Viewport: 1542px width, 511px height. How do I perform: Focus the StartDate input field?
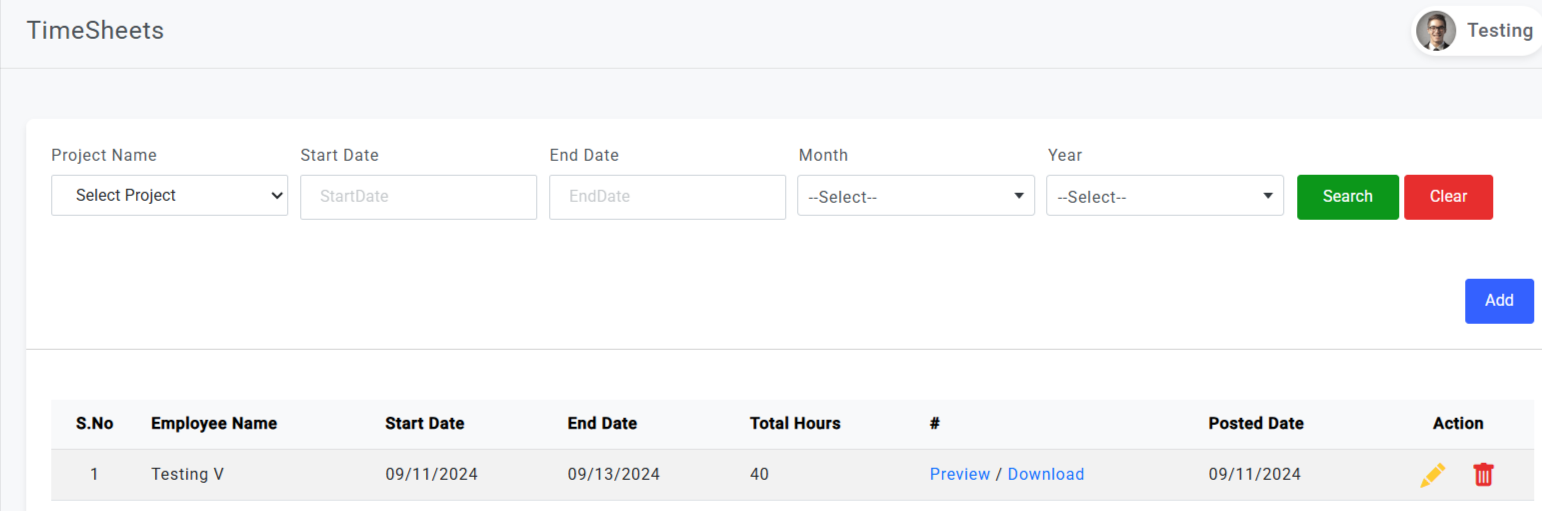click(418, 197)
